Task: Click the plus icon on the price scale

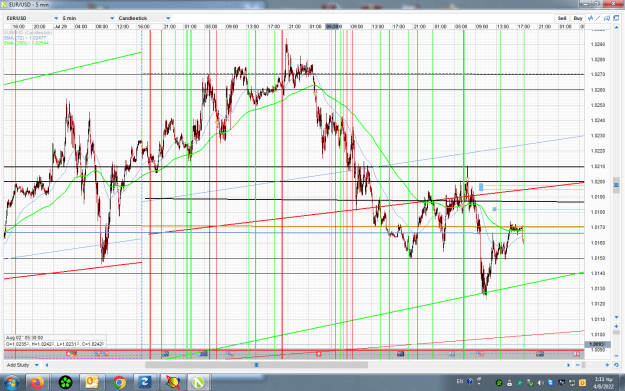Action: tap(617, 326)
